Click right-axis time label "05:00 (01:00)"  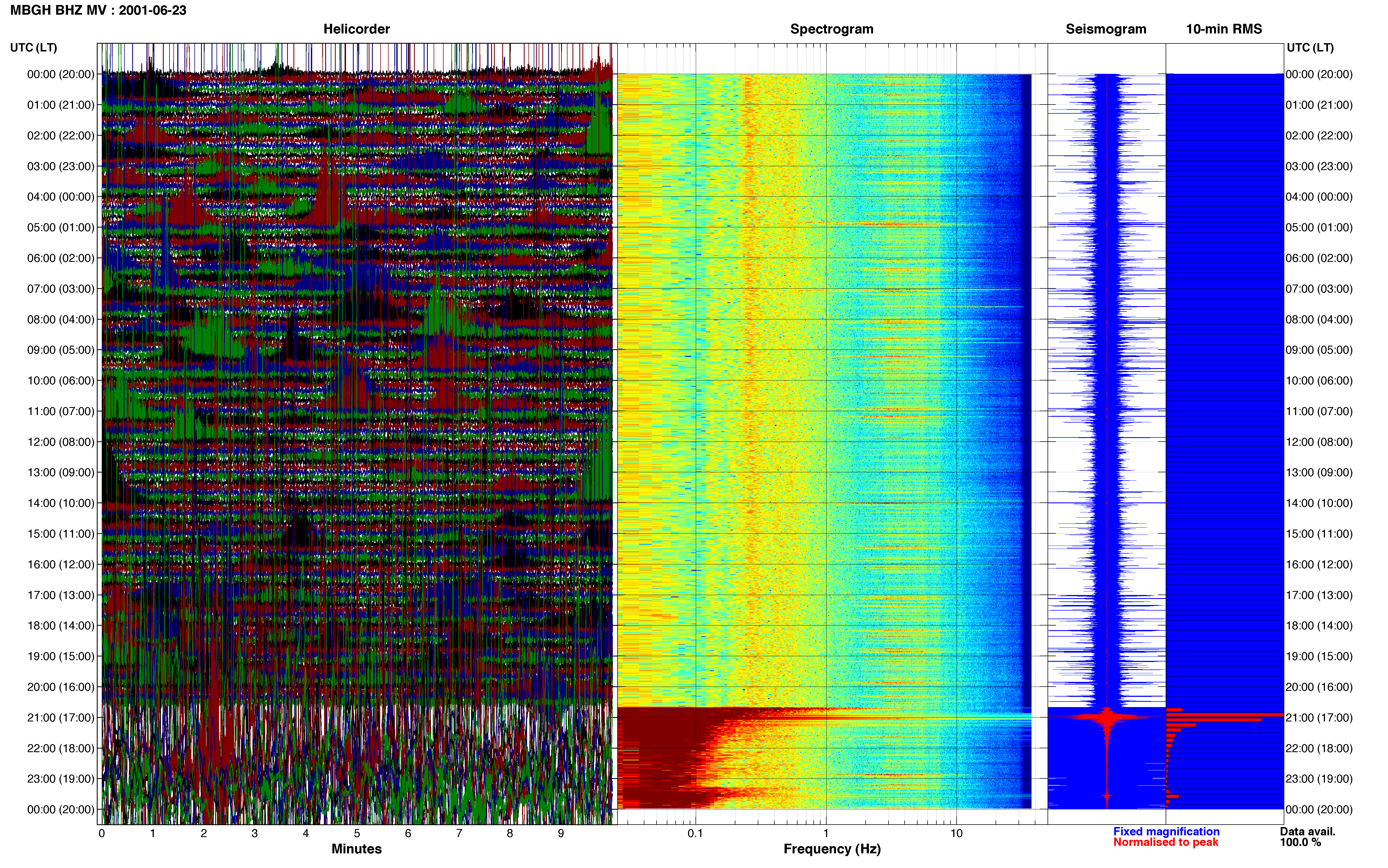coord(1319,227)
